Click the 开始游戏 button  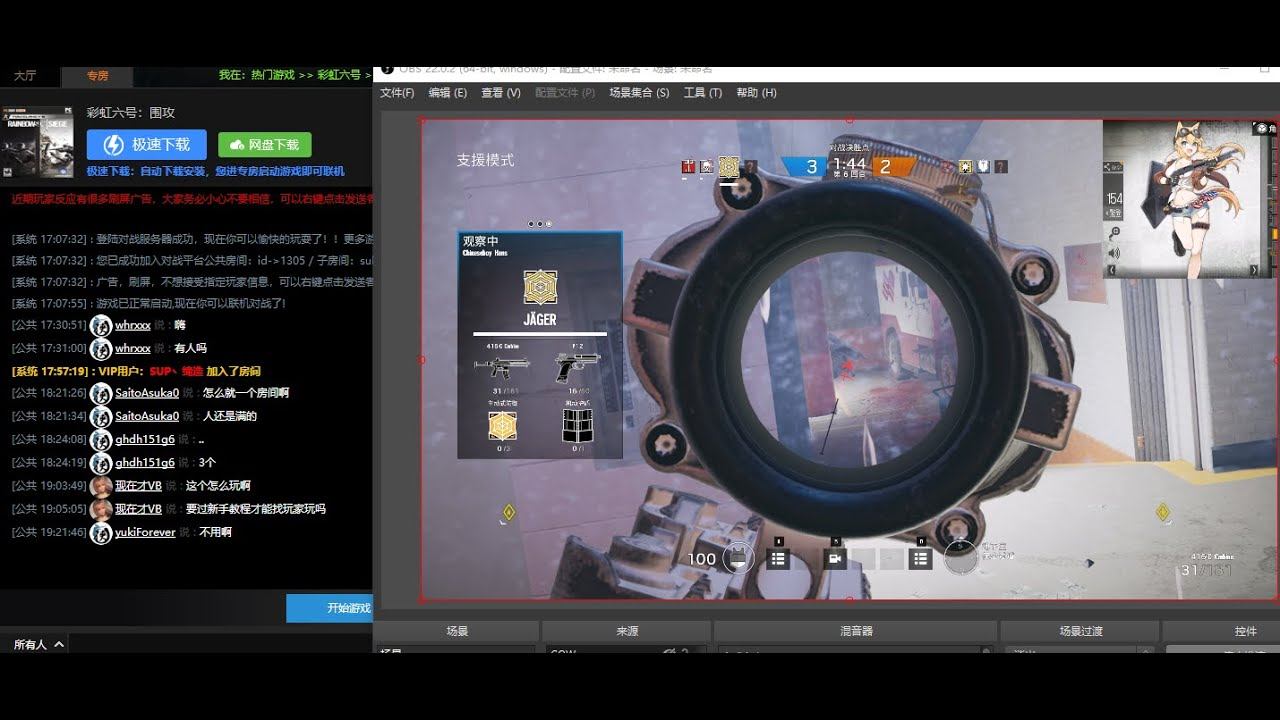point(329,608)
